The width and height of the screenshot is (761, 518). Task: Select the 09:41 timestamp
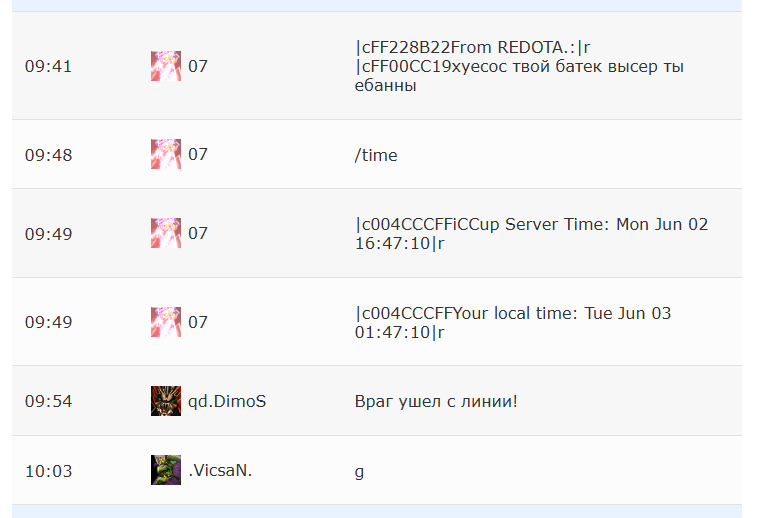[x=48, y=66]
